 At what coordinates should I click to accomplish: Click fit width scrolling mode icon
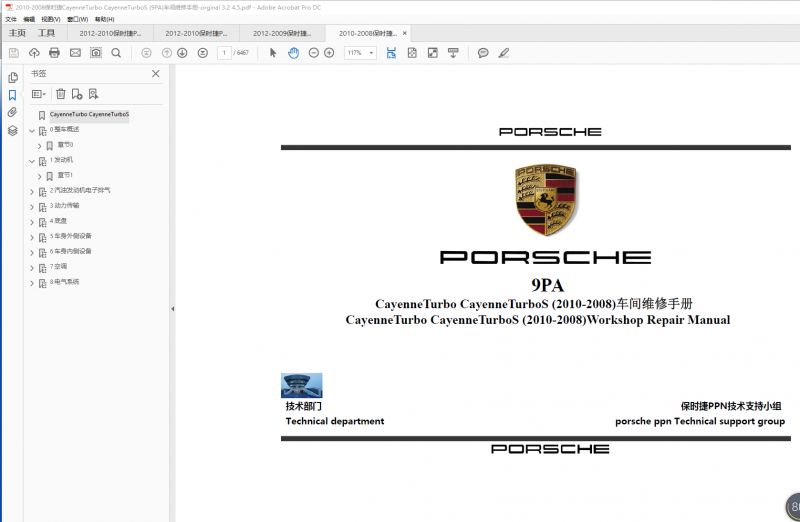(391, 53)
